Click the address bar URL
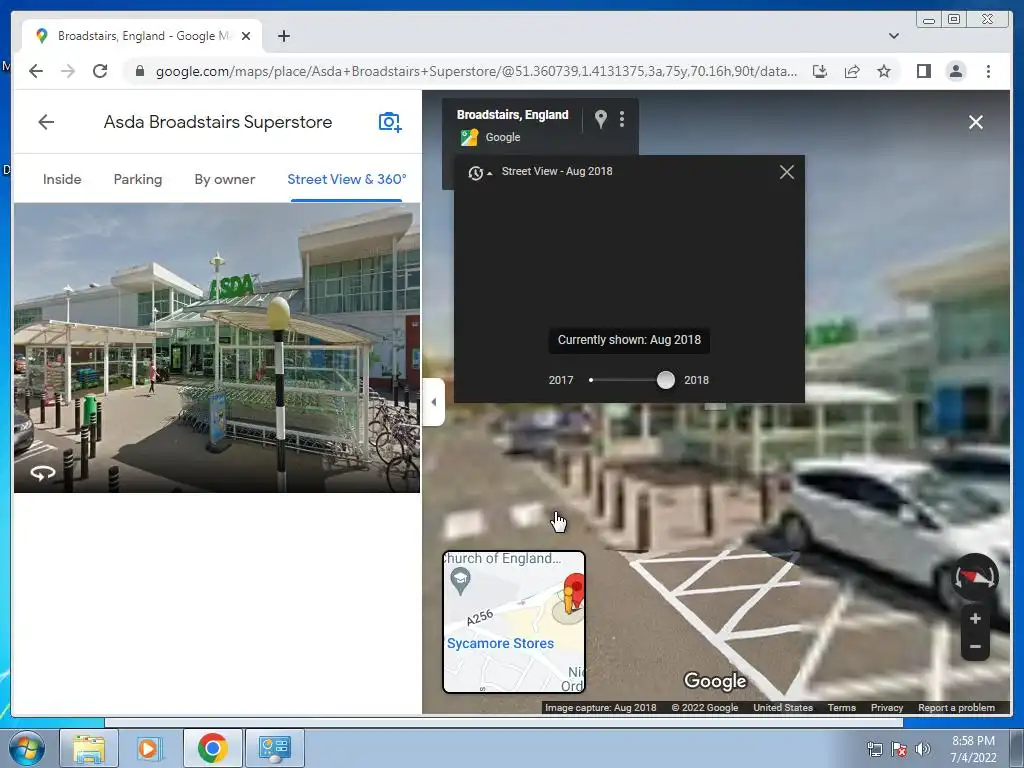Screen dimensions: 1024x768 (476, 71)
